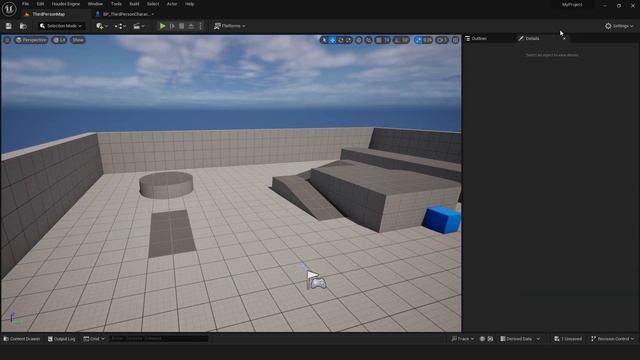The image size is (640, 360).
Task: Click the Eject button in the play toolbar
Action: tap(191, 26)
